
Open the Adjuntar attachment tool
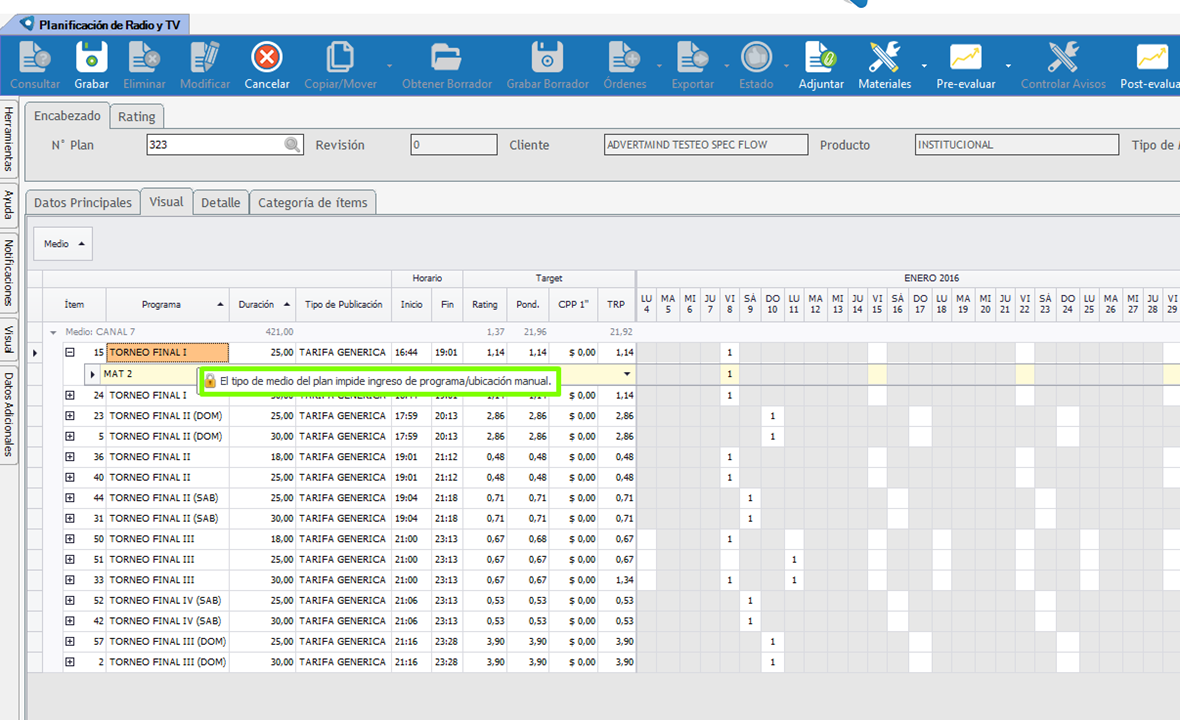[821, 58]
